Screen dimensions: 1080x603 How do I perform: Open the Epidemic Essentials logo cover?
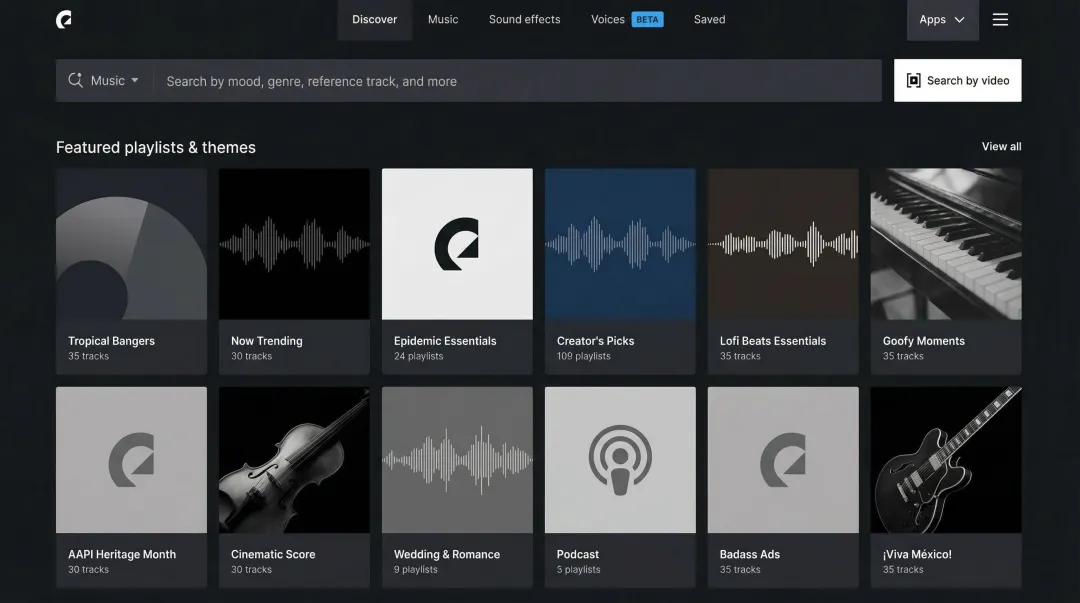pos(457,244)
